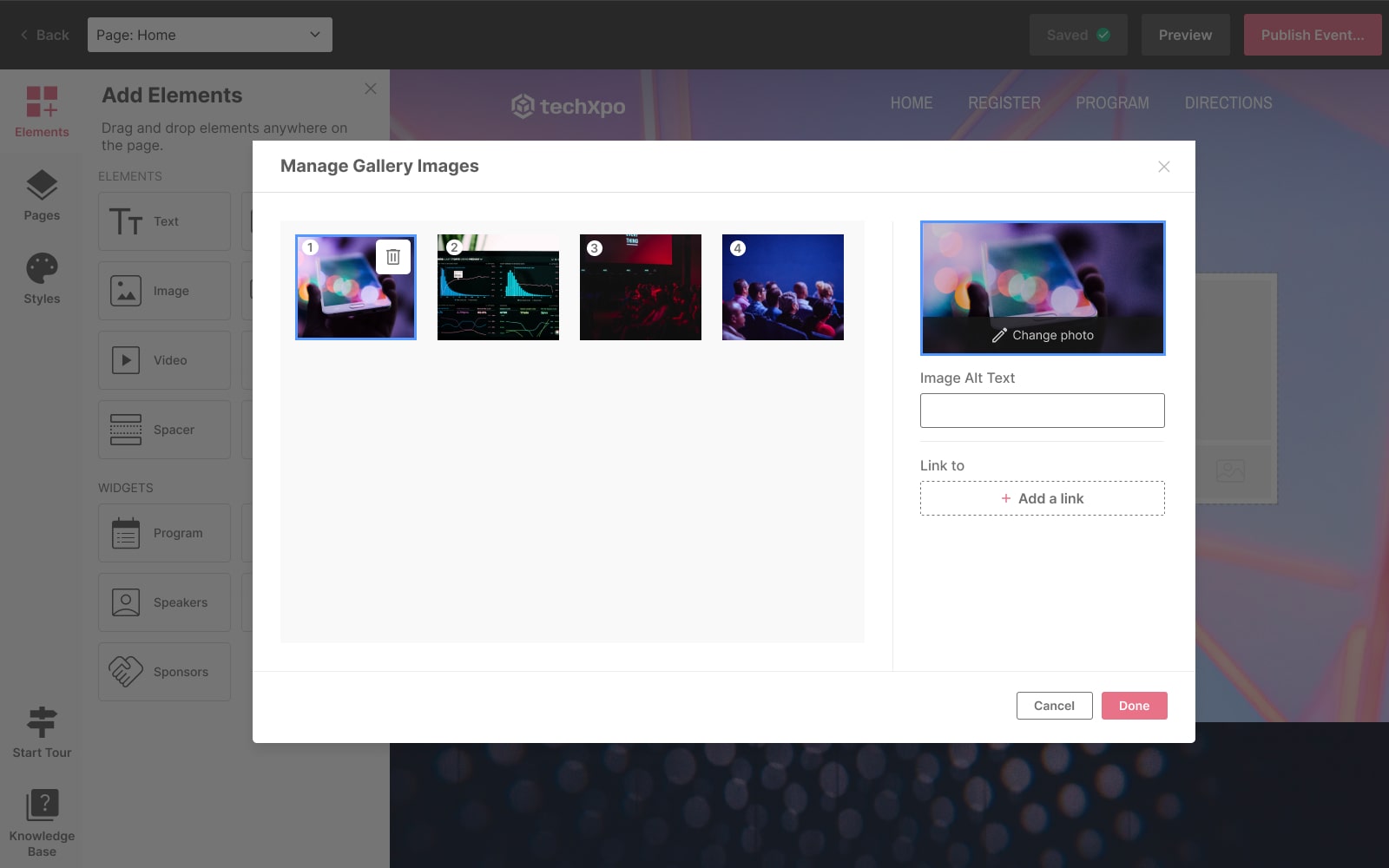Open the REGISTER navigation item
This screenshot has width=1389, height=868.
tap(1004, 102)
